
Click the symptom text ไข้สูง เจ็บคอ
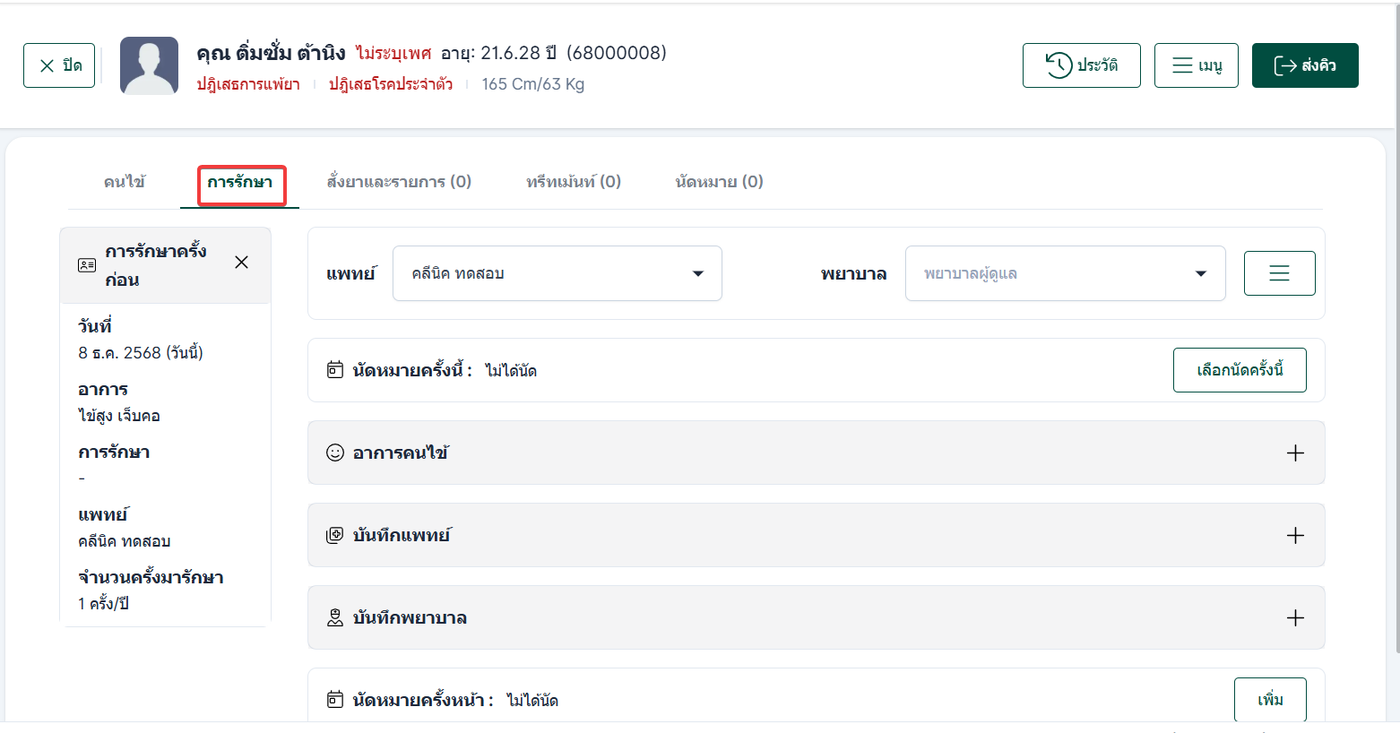click(119, 415)
